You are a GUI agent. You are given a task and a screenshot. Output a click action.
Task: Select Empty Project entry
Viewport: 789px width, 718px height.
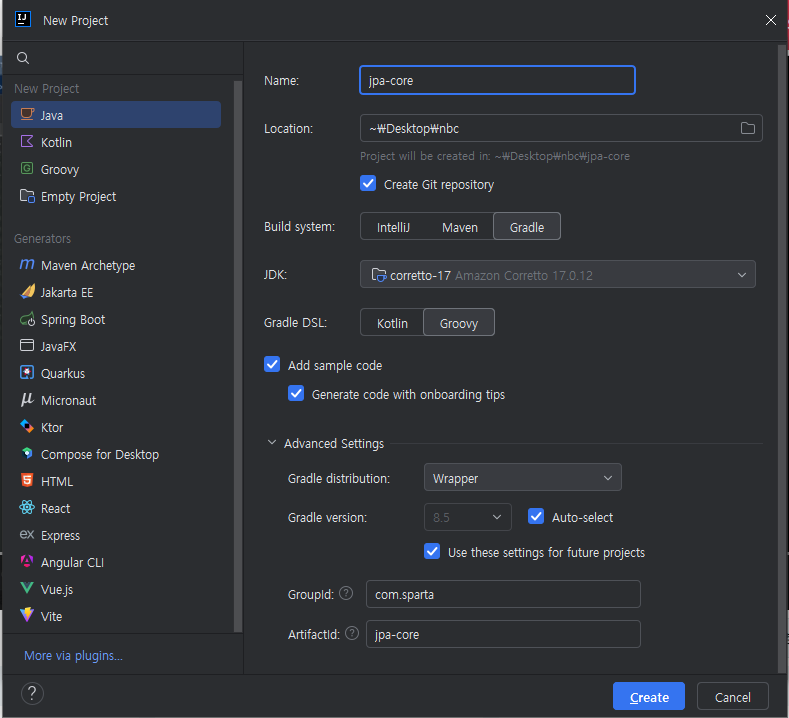[116, 196]
